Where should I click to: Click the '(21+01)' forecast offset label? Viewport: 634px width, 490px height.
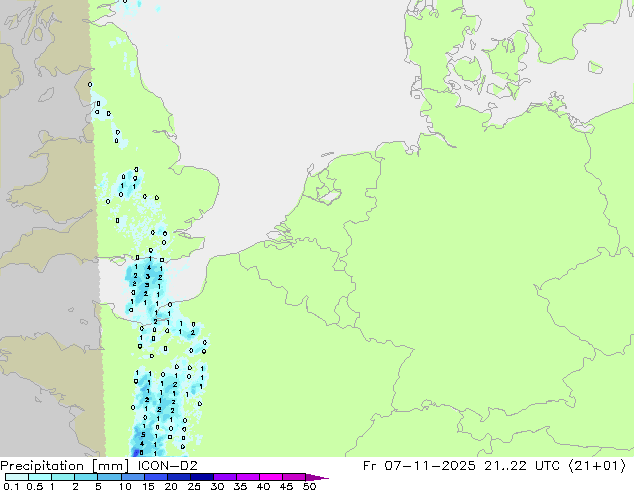597,466
